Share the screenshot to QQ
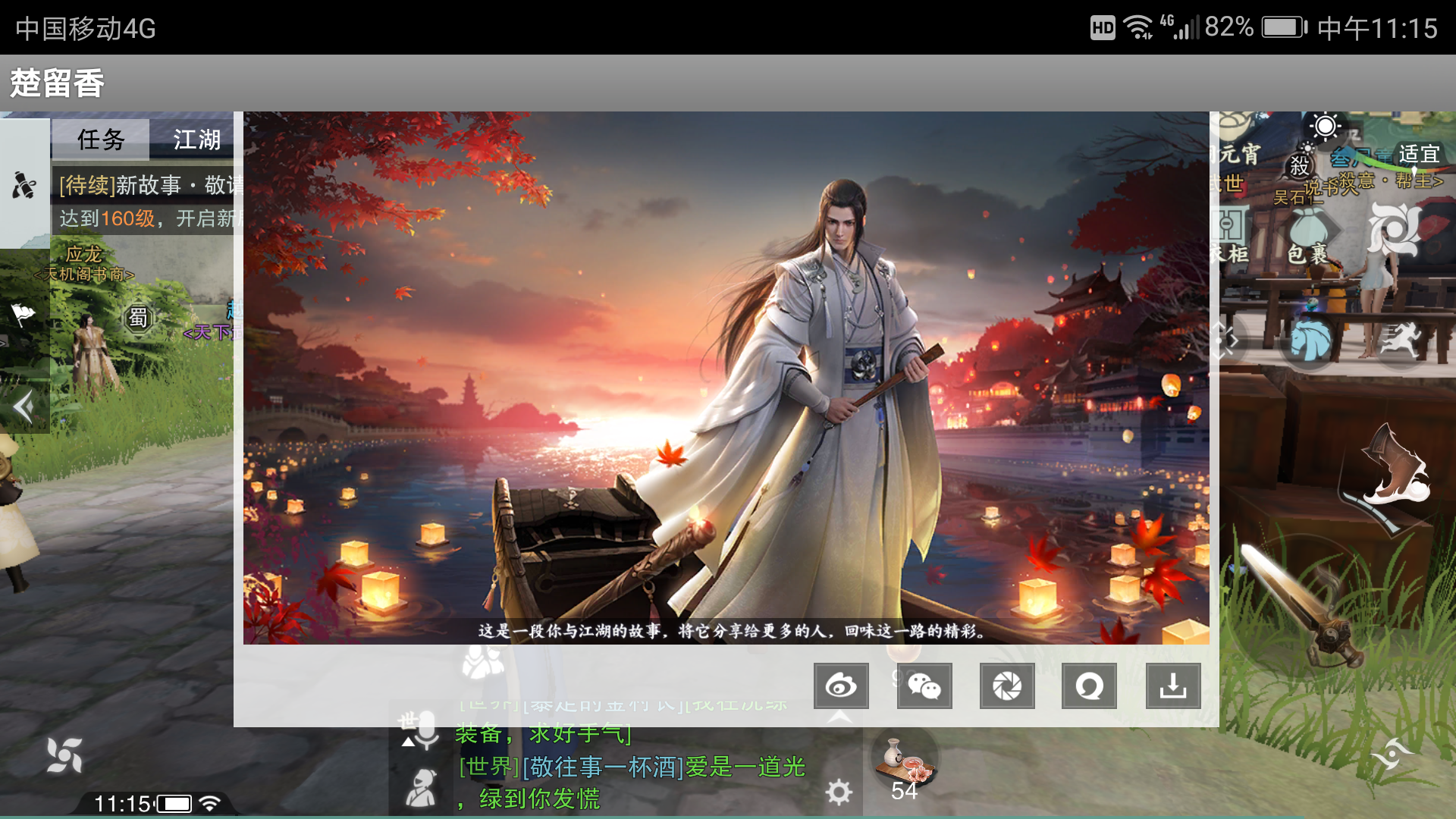This screenshot has height=819, width=1456. [1090, 686]
